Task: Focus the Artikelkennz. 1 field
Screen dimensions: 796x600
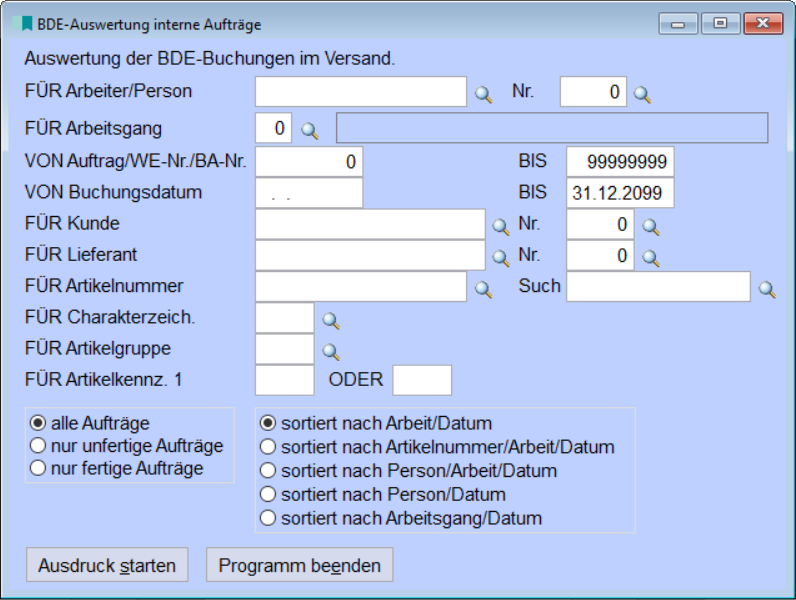Action: click(285, 380)
